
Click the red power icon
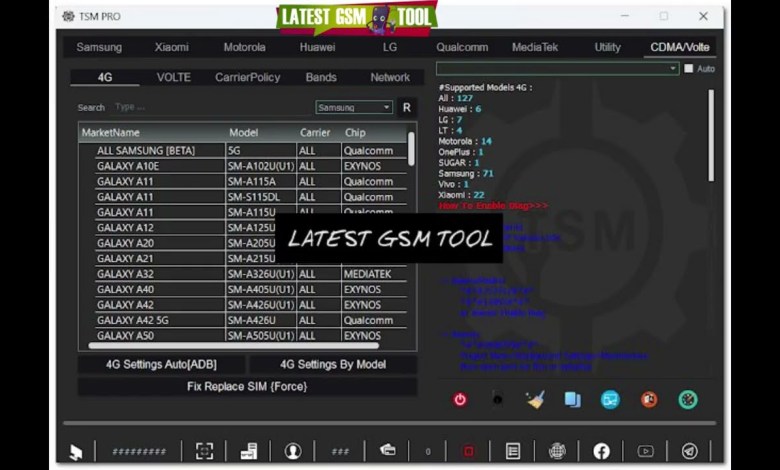(x=460, y=400)
